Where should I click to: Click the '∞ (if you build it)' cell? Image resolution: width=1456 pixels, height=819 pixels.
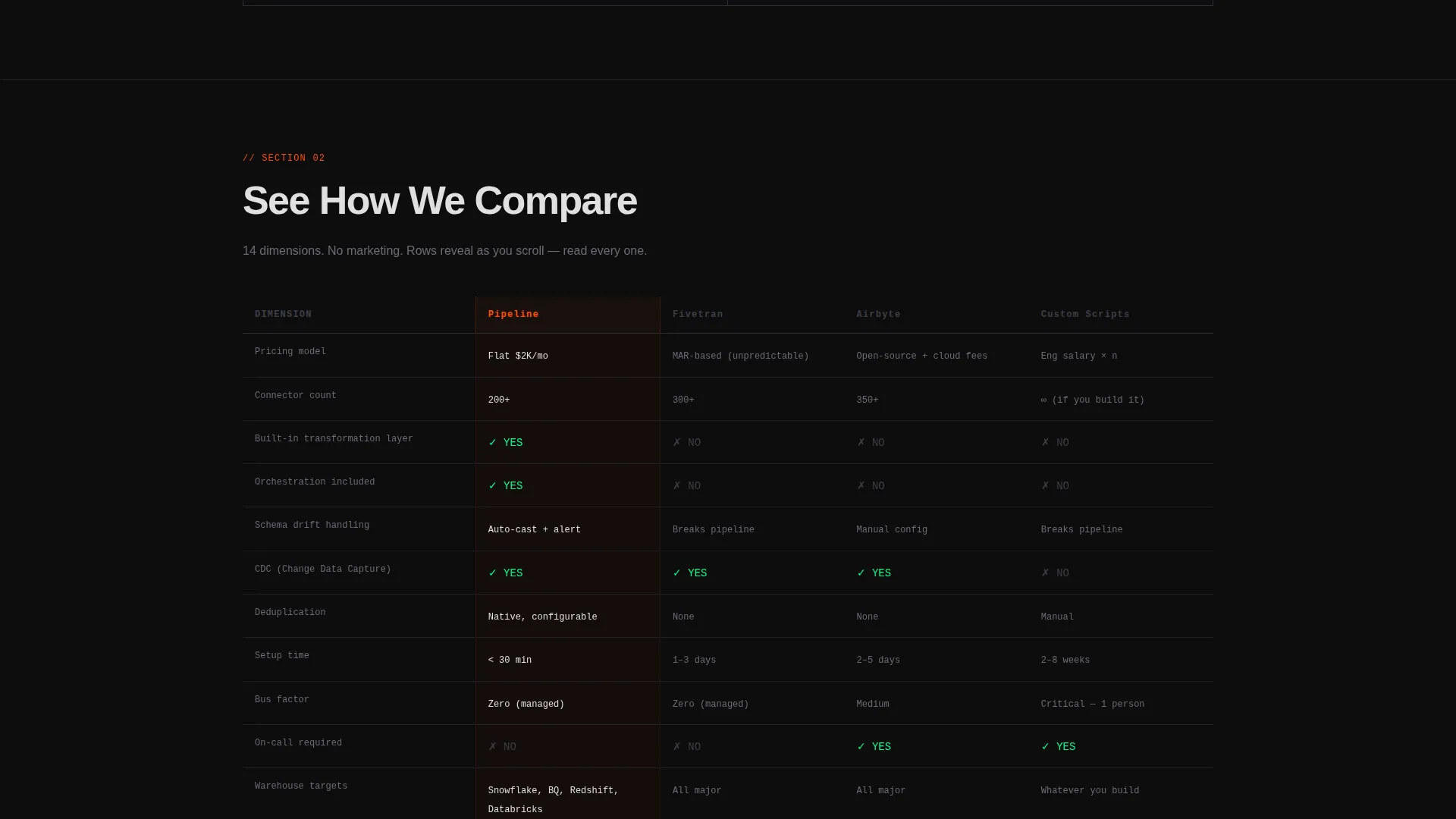[1093, 400]
